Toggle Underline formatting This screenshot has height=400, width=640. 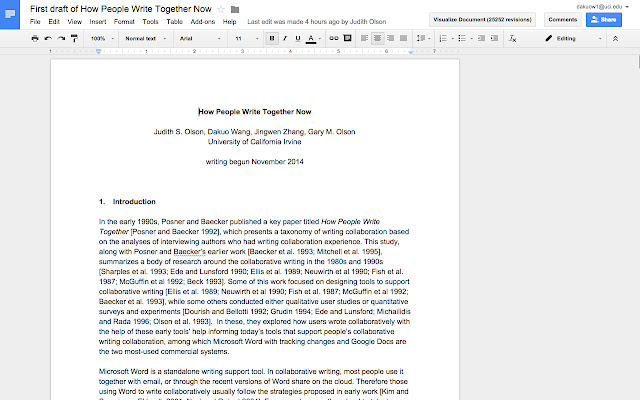[298, 38]
